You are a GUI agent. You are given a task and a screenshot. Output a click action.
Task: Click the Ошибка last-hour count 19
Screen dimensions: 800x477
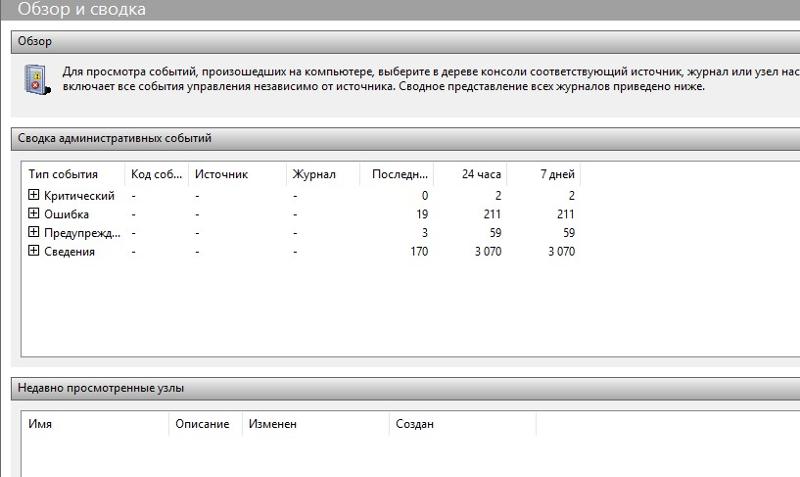tap(422, 214)
